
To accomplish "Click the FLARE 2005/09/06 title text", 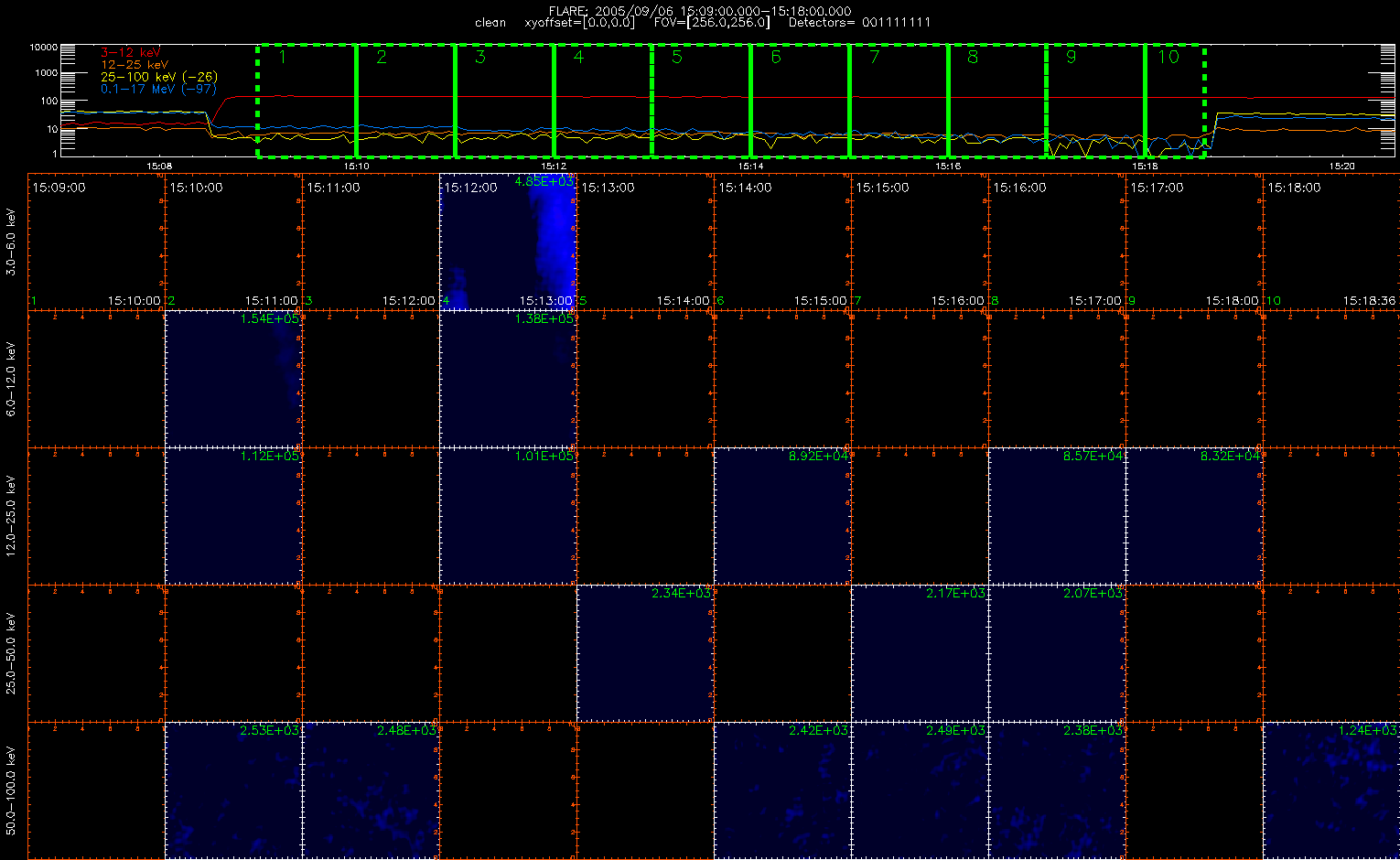I will point(698,11).
